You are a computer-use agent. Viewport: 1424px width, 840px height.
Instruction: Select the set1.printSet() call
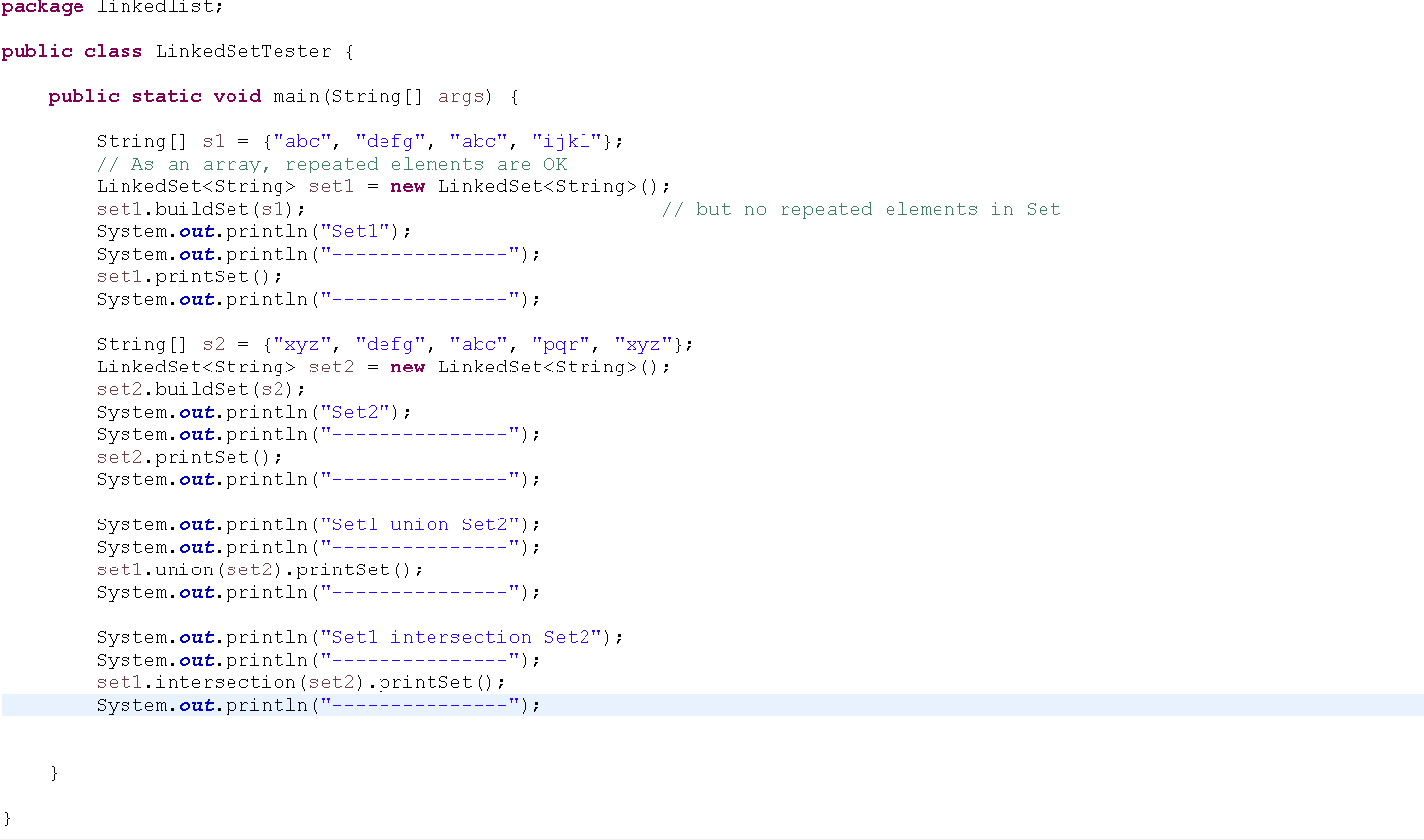tap(184, 276)
